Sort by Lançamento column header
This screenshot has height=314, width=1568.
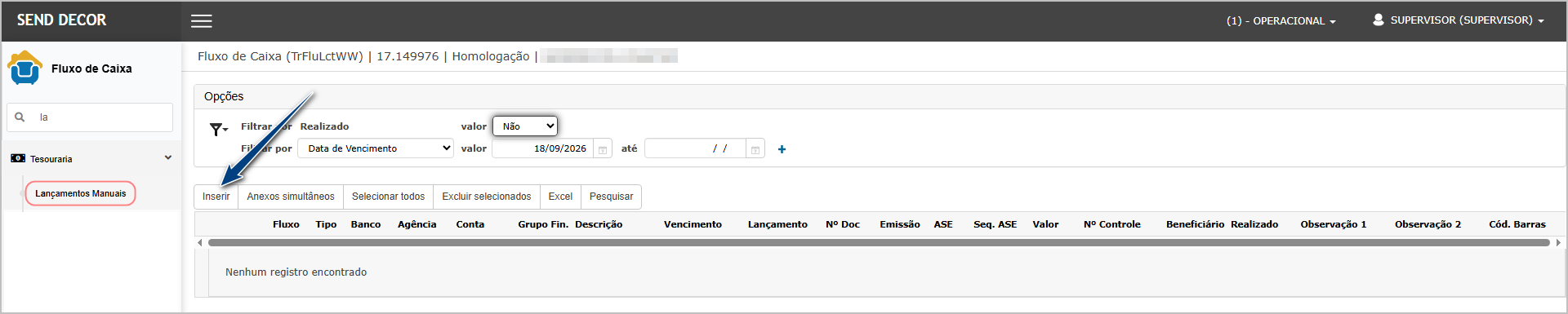tap(777, 224)
